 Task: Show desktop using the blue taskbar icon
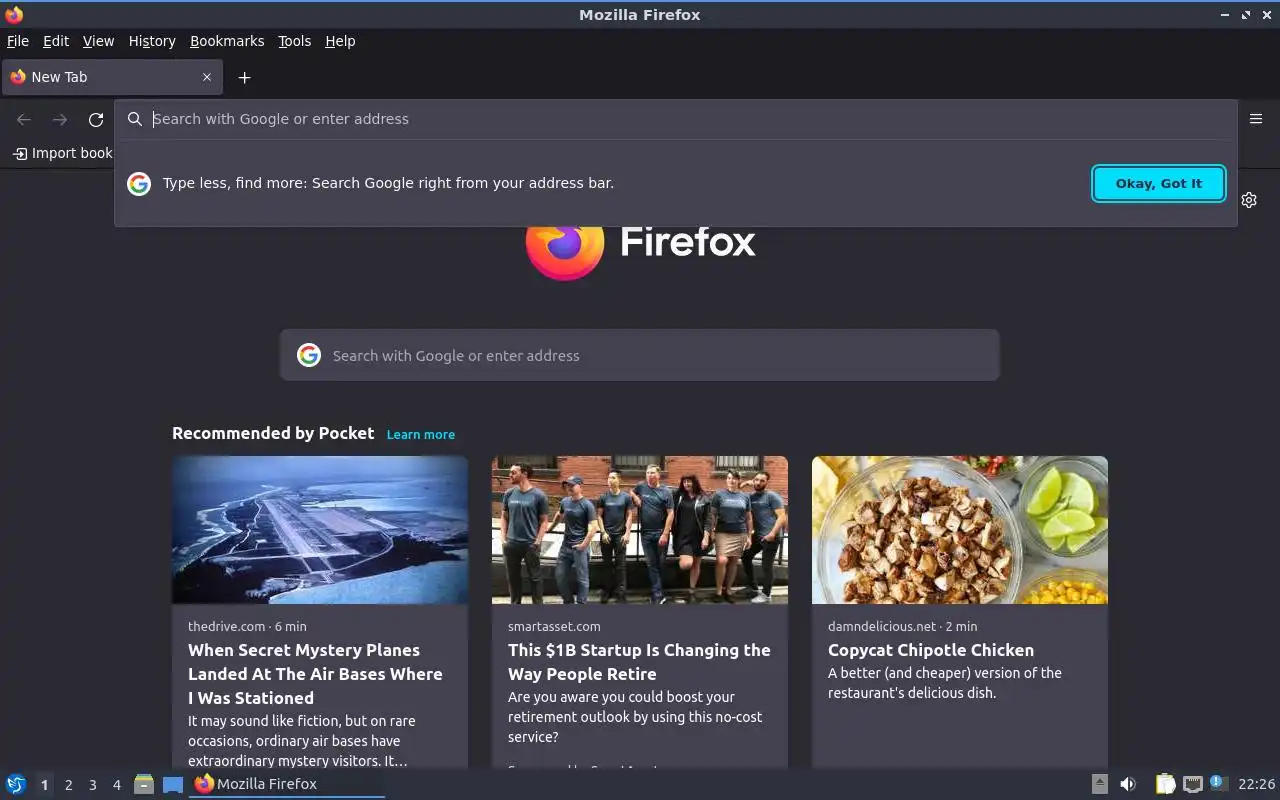(x=173, y=784)
